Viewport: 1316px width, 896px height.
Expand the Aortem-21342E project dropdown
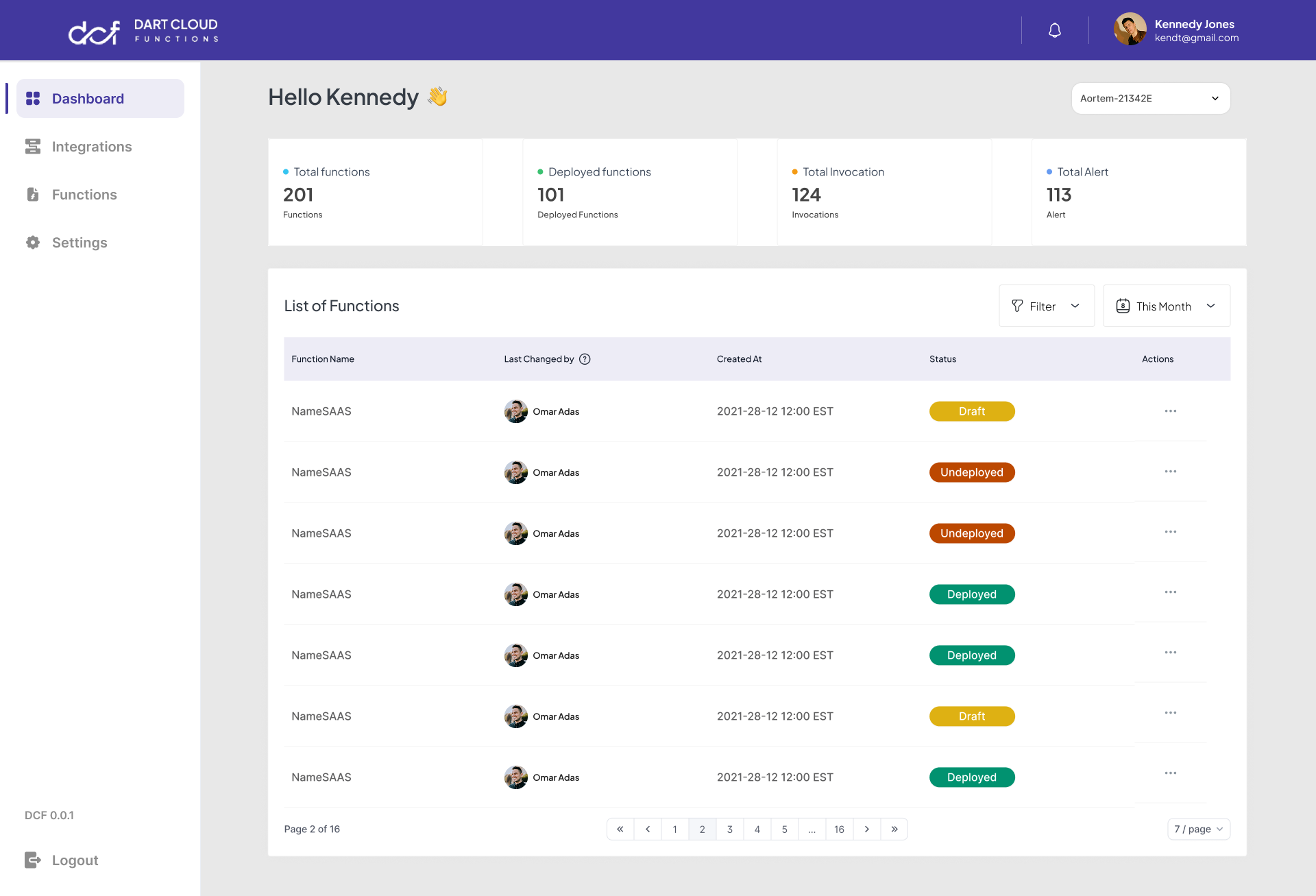point(1150,98)
